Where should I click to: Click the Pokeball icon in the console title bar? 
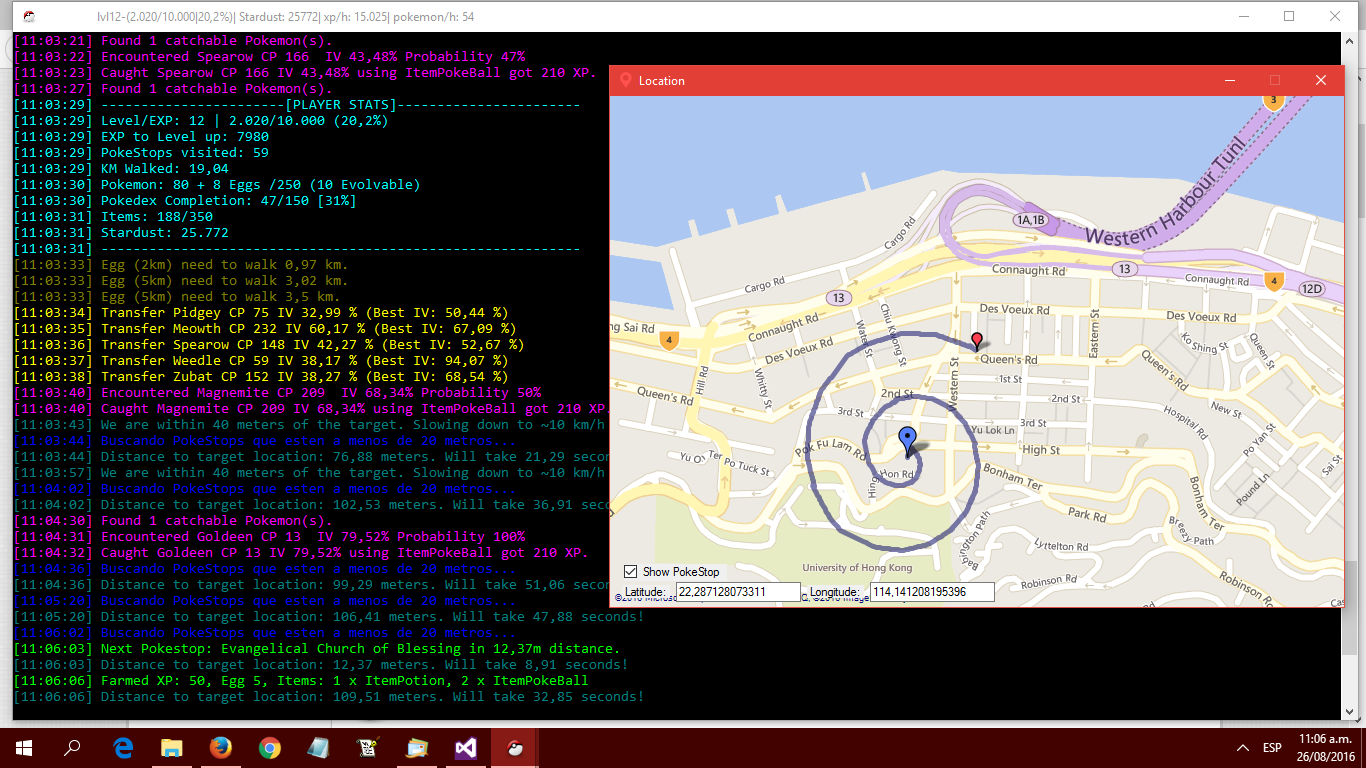[29, 16]
